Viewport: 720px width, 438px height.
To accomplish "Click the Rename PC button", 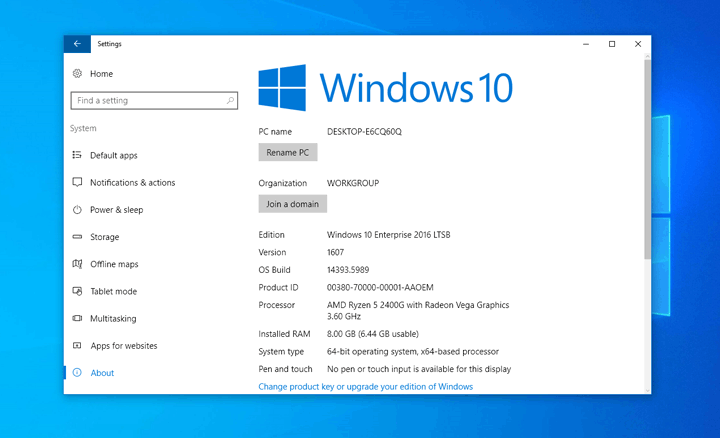I will [x=288, y=152].
